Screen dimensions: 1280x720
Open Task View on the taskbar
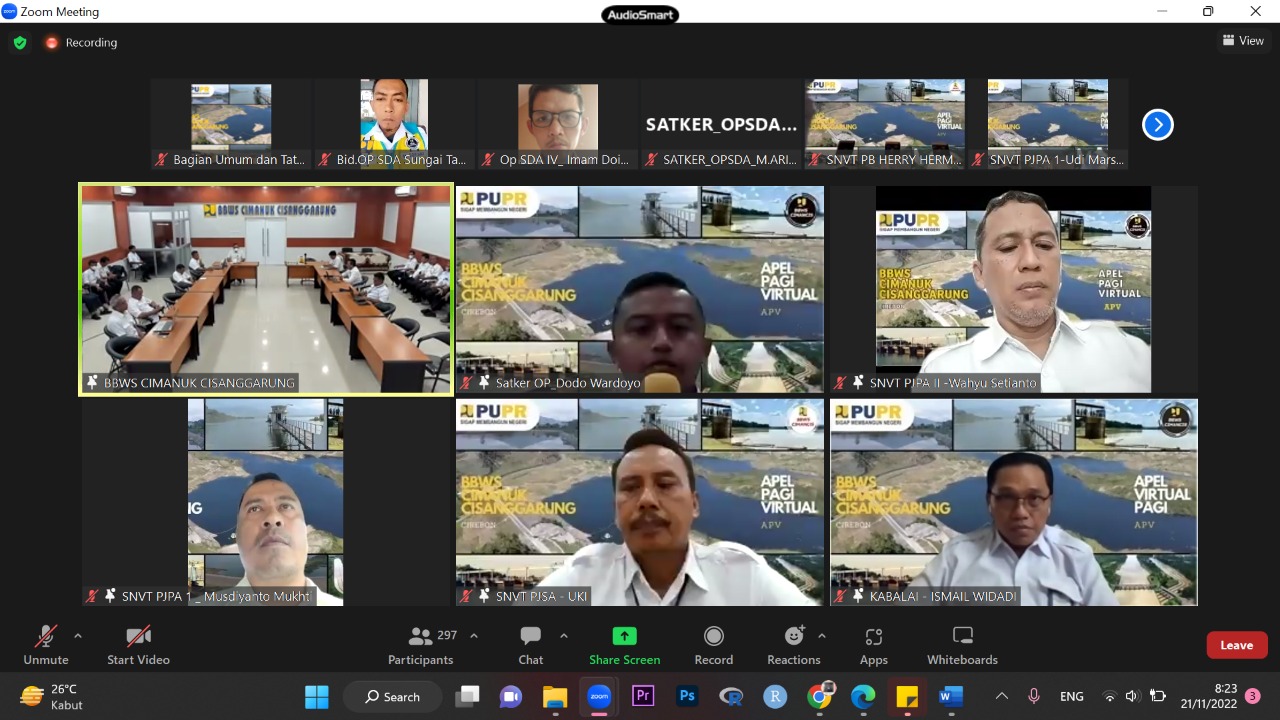click(x=467, y=696)
